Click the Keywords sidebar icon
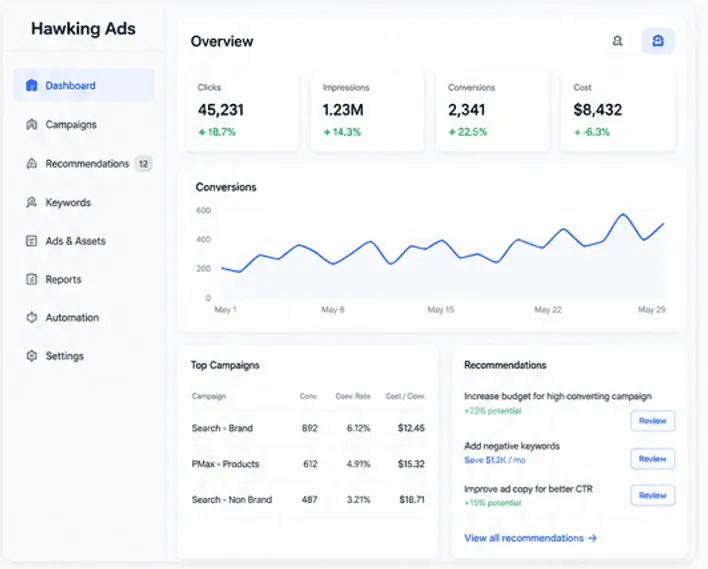 (x=32, y=202)
